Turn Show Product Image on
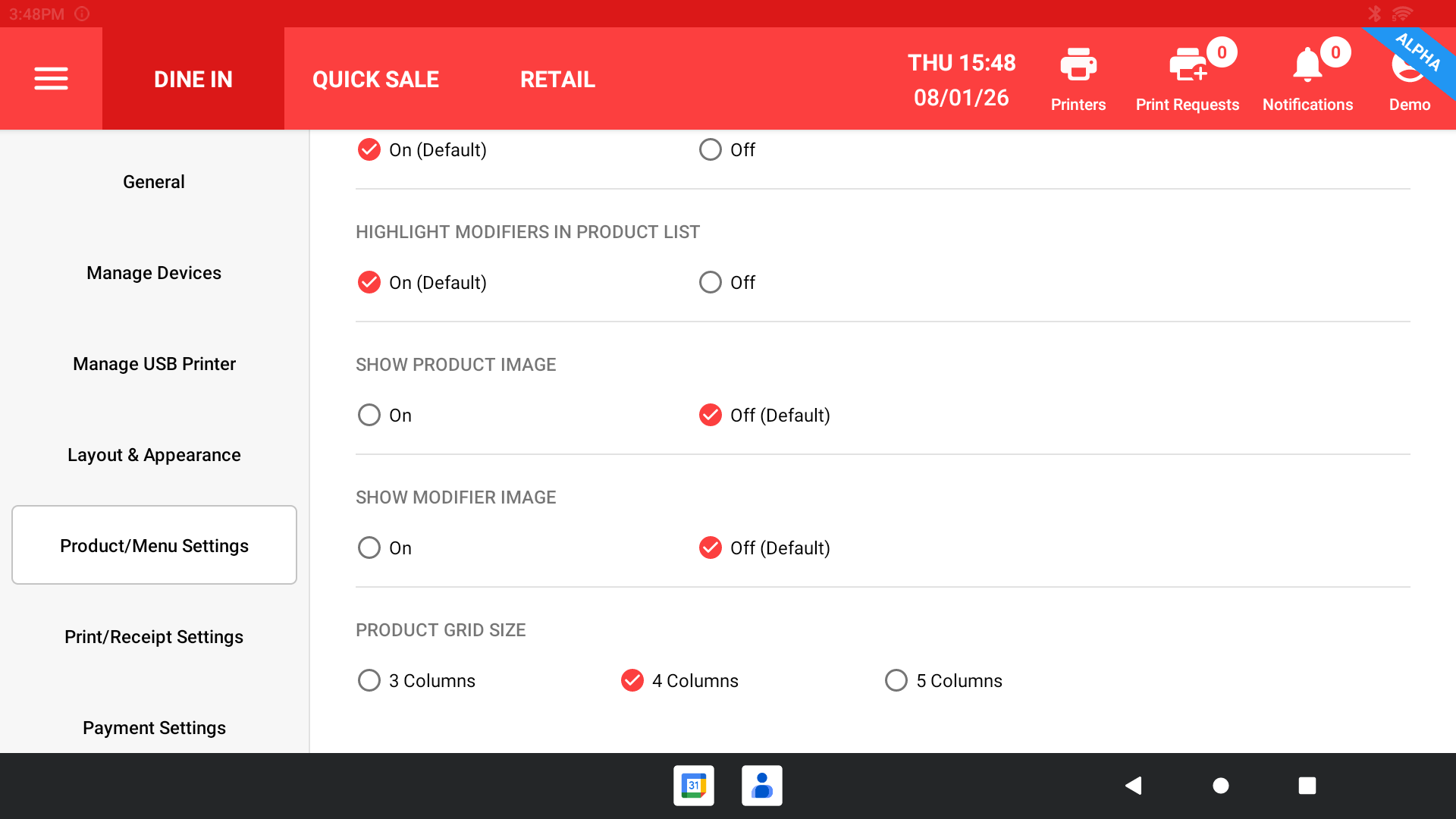Viewport: 1456px width, 819px height. 369,415
